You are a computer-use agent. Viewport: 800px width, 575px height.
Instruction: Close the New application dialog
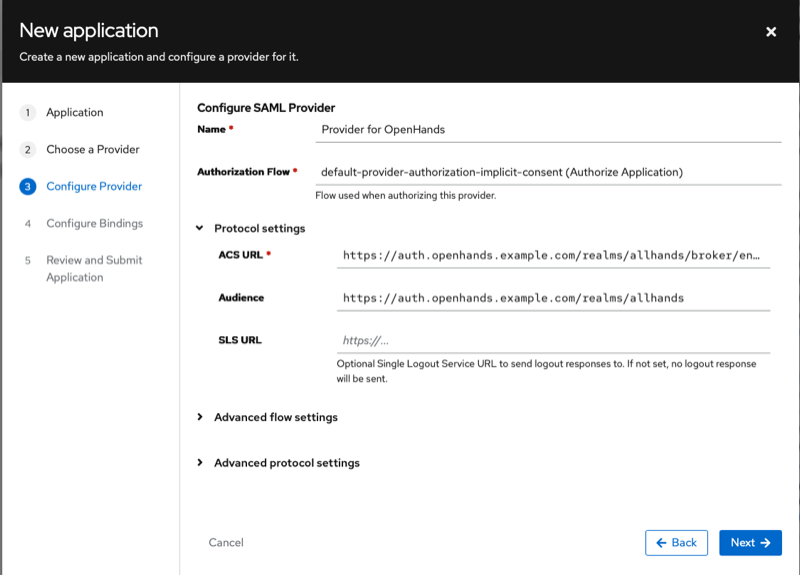point(771,32)
